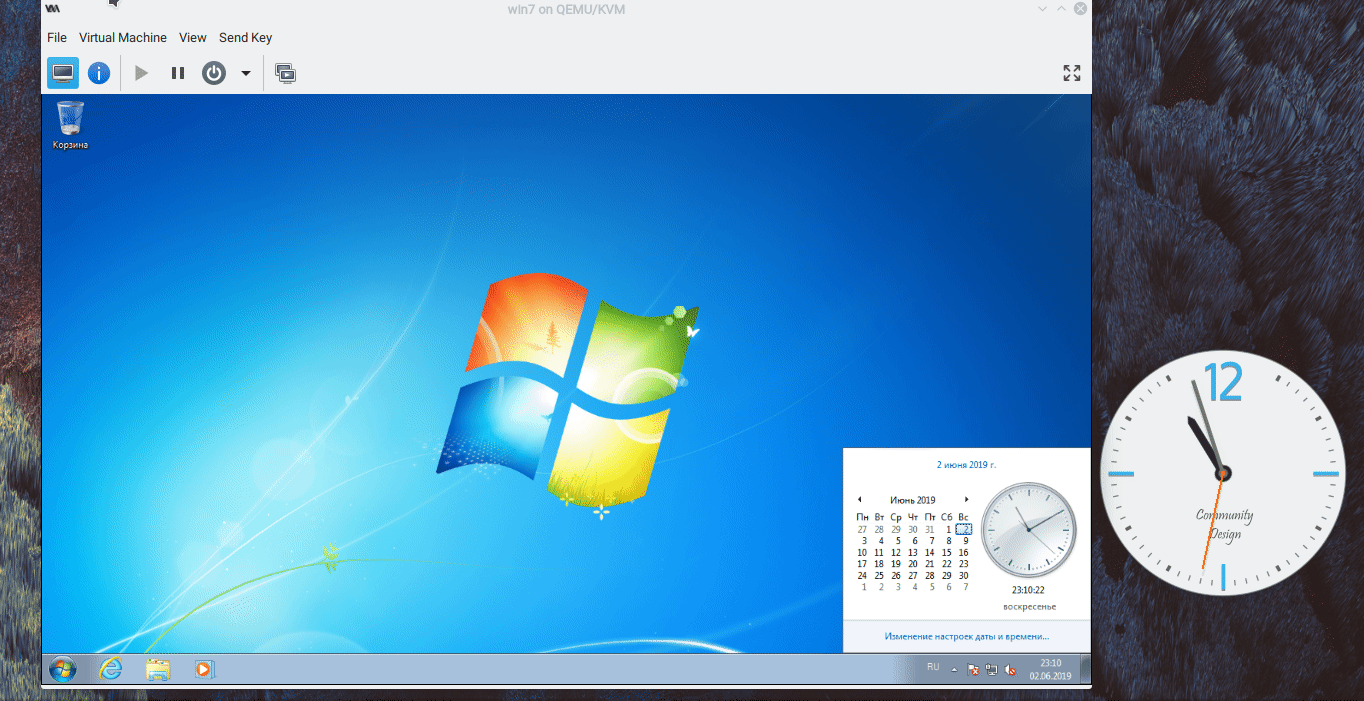This screenshot has width=1364, height=701.
Task: Select June 15 in the calendar
Action: point(946,552)
